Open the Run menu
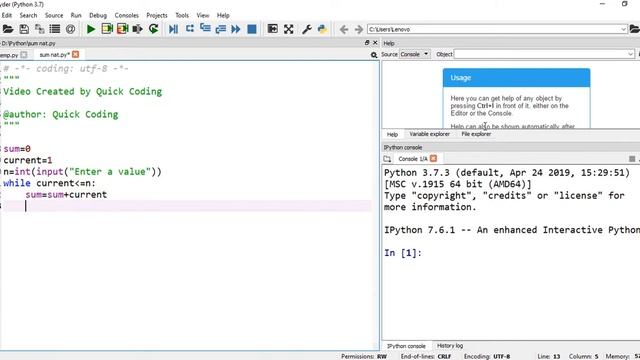Screen dimensions: 640x360 pos(76,15)
